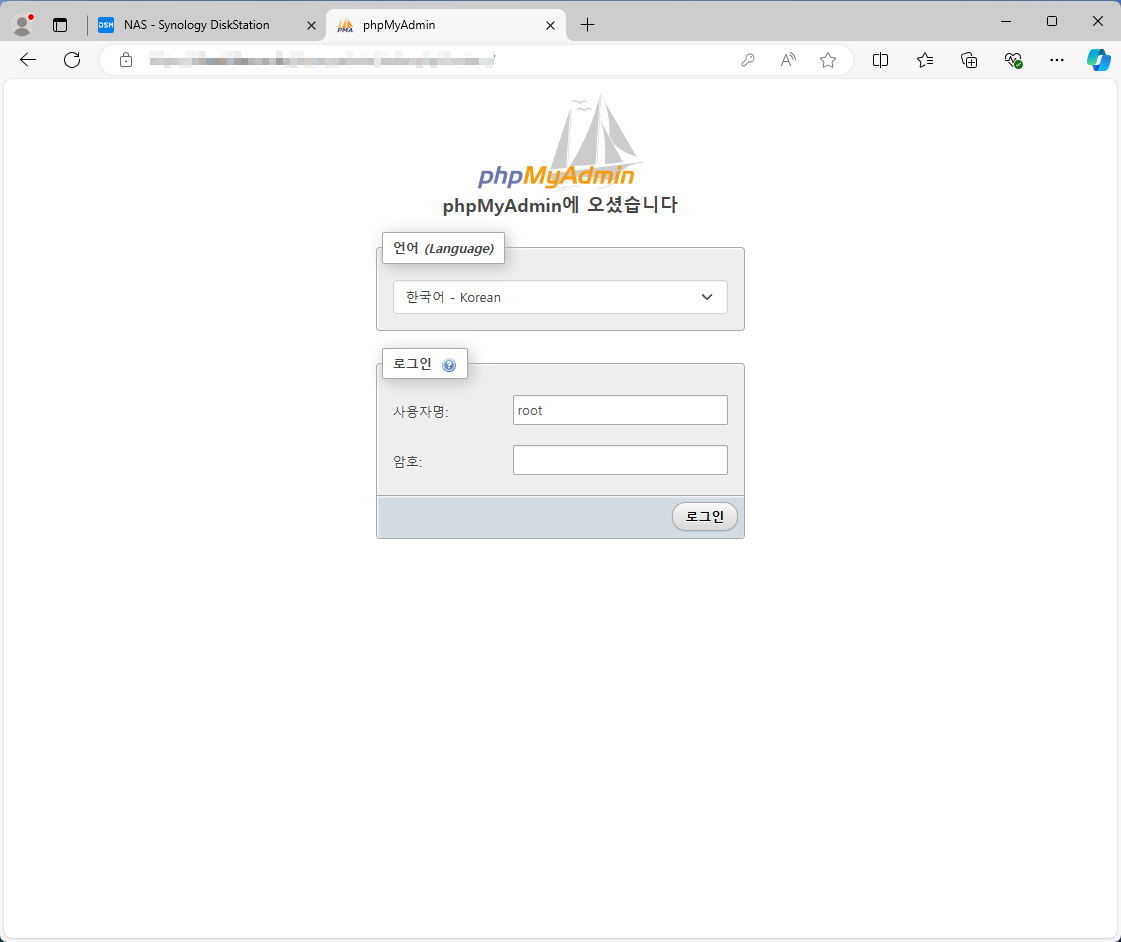Click the 암호 password input field
The width and height of the screenshot is (1121, 942).
pos(620,460)
